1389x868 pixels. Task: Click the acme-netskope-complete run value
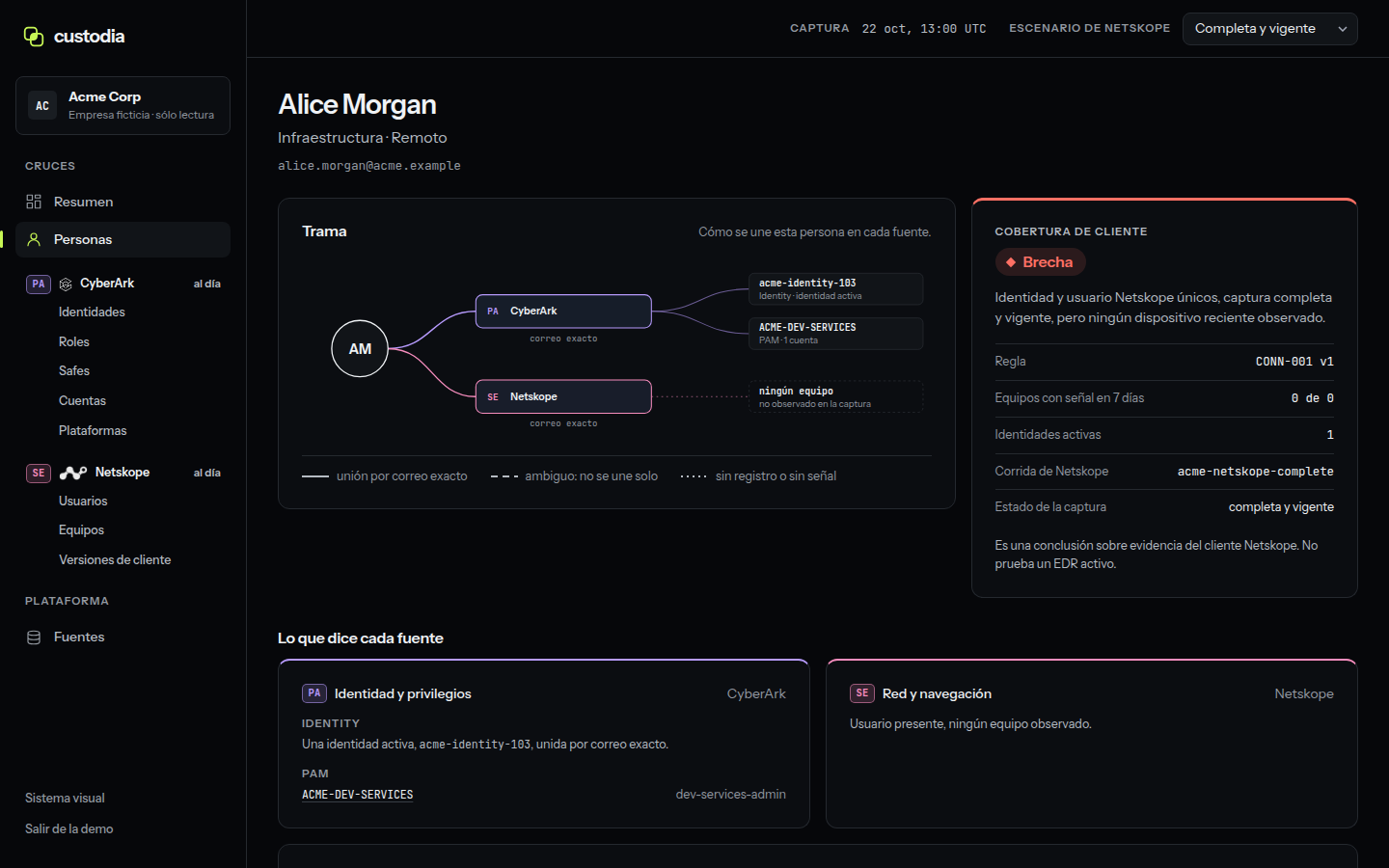(1255, 472)
